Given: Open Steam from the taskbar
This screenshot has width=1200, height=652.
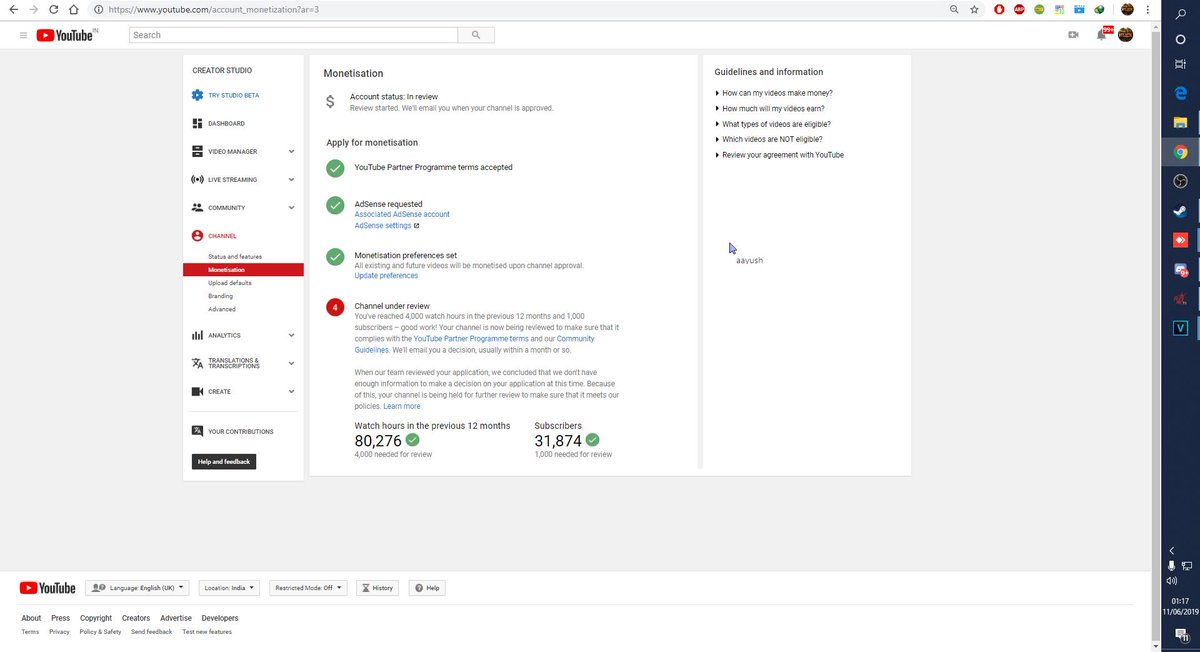Looking at the screenshot, I should point(1180,211).
